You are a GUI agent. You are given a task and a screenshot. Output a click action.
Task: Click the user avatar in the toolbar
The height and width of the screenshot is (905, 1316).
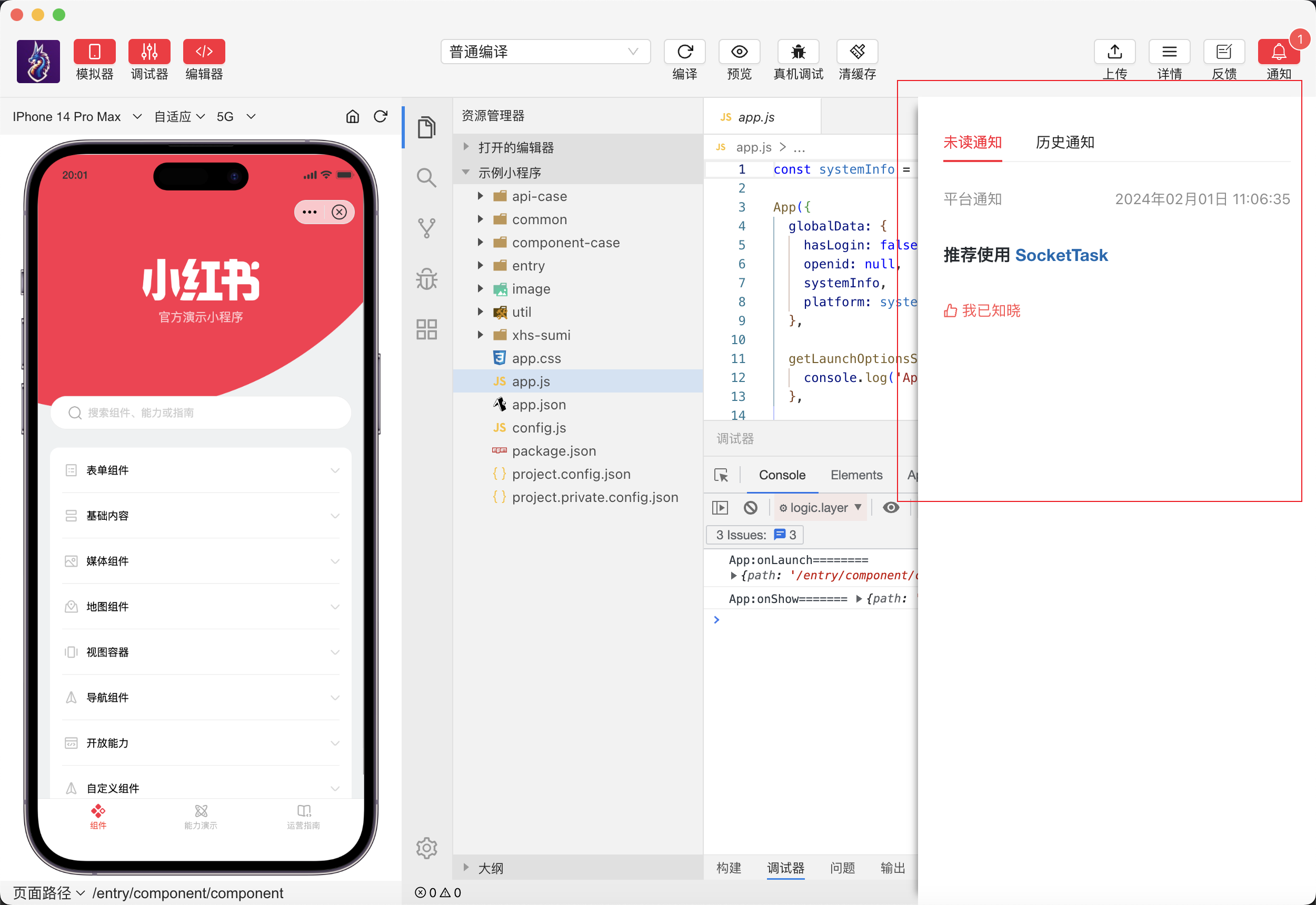tap(38, 61)
